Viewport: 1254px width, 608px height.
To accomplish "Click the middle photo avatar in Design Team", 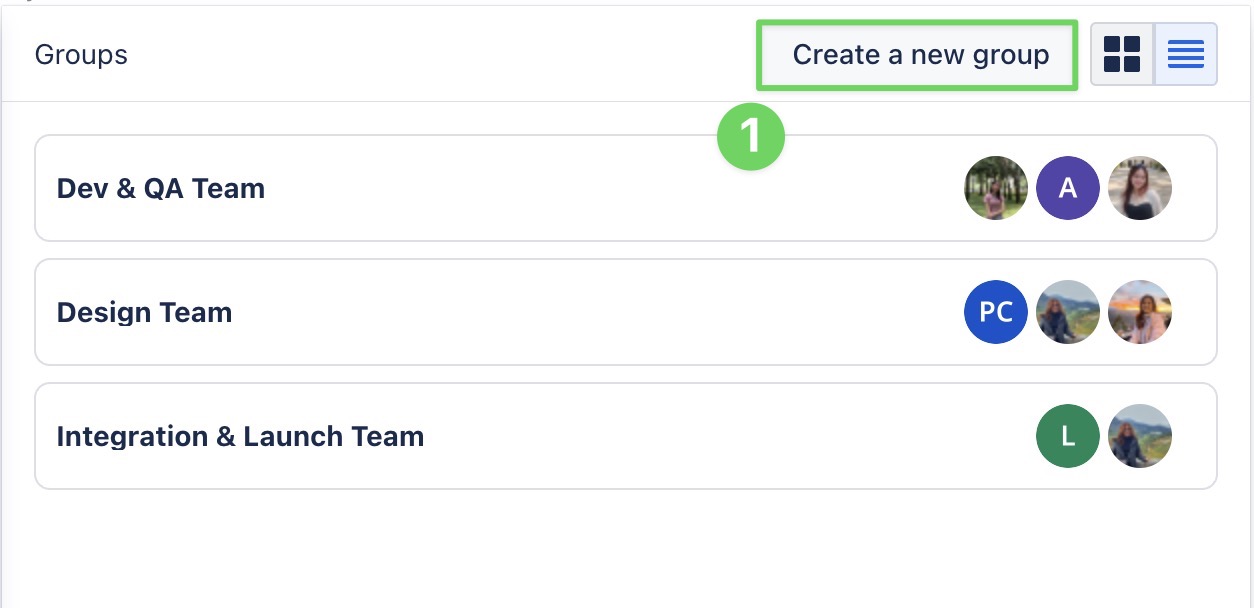I will (x=1068, y=312).
